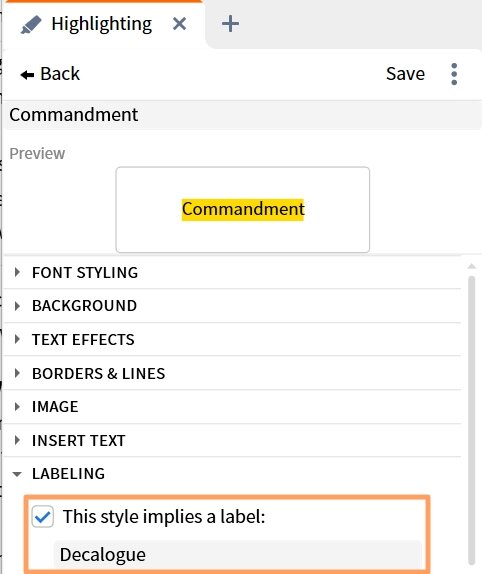The width and height of the screenshot is (482, 574).
Task: Expand the Insert Text section
Action: tap(232, 440)
